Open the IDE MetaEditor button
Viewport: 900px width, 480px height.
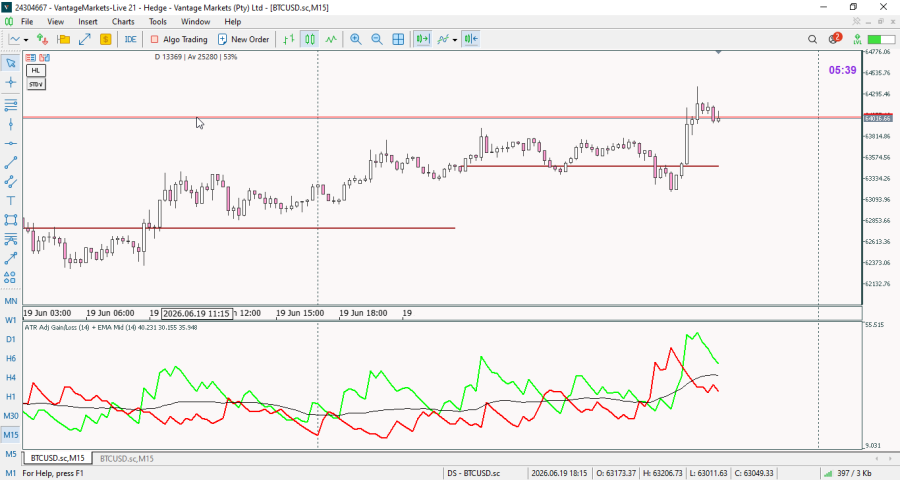131,39
